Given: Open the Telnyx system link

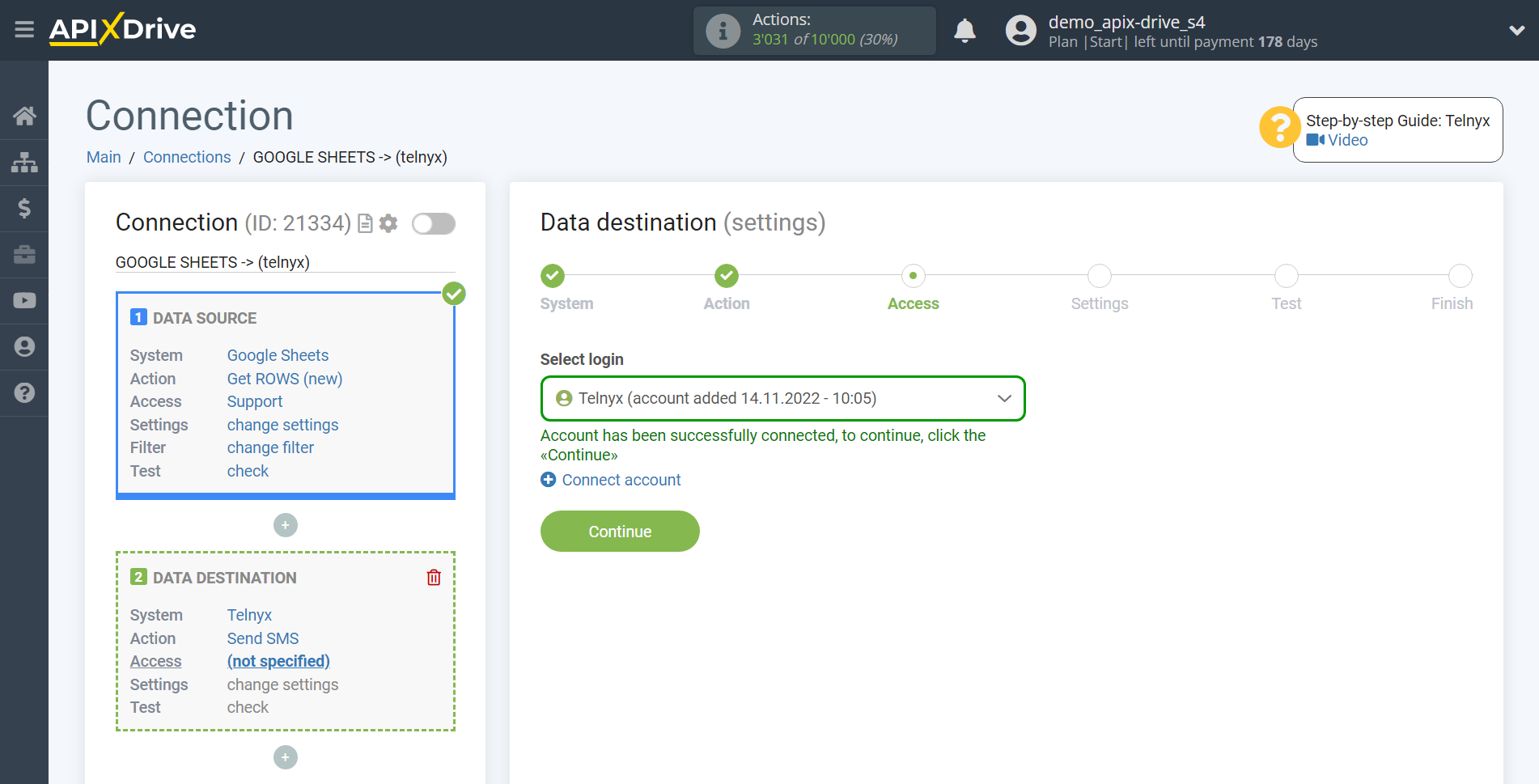Looking at the screenshot, I should pos(249,615).
